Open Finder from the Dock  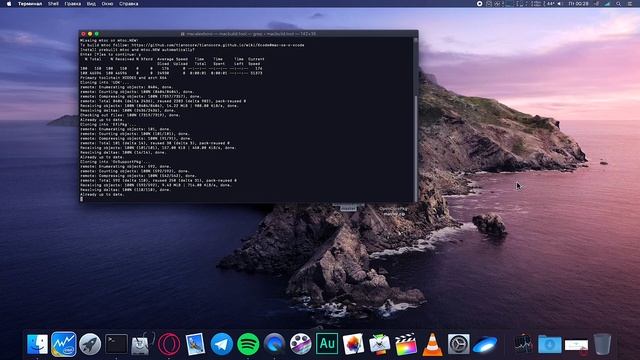tap(37, 344)
